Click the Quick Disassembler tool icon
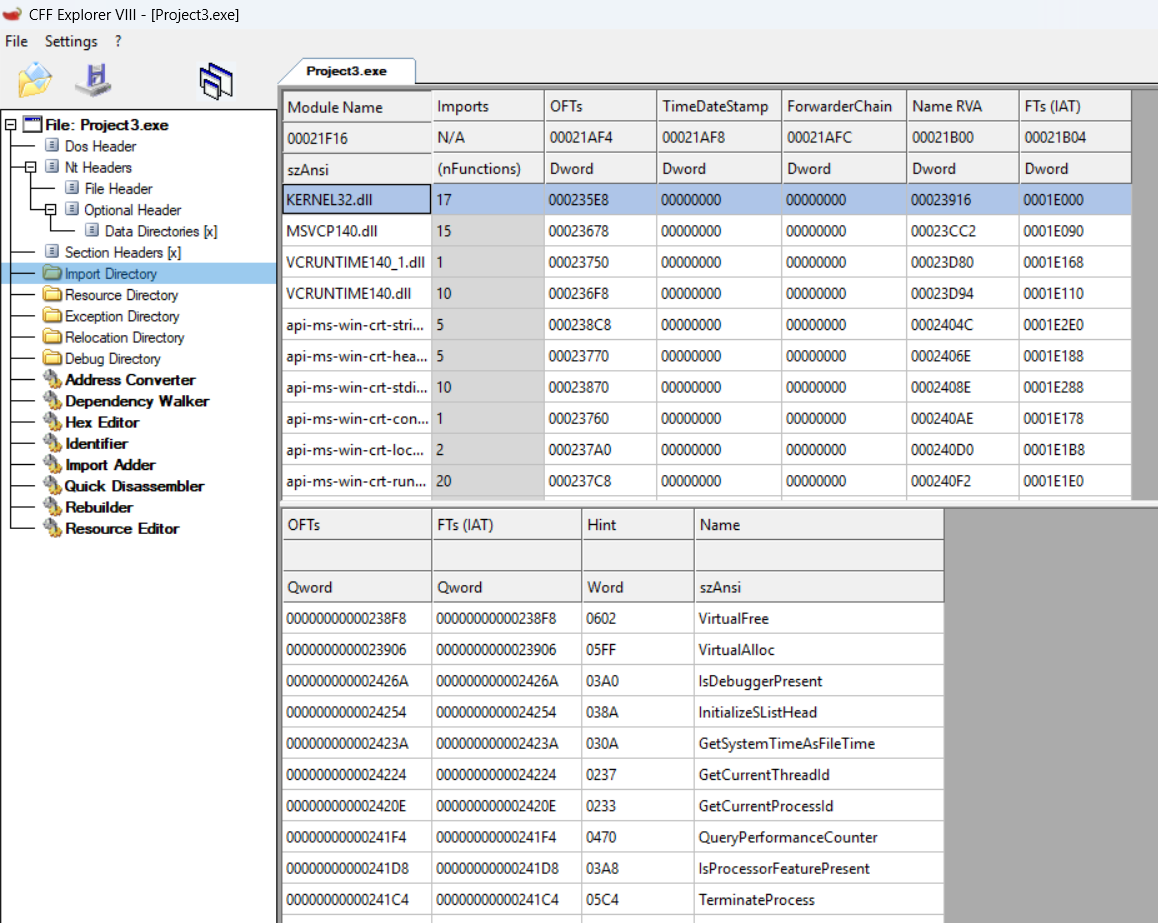1158x923 pixels. (52, 485)
